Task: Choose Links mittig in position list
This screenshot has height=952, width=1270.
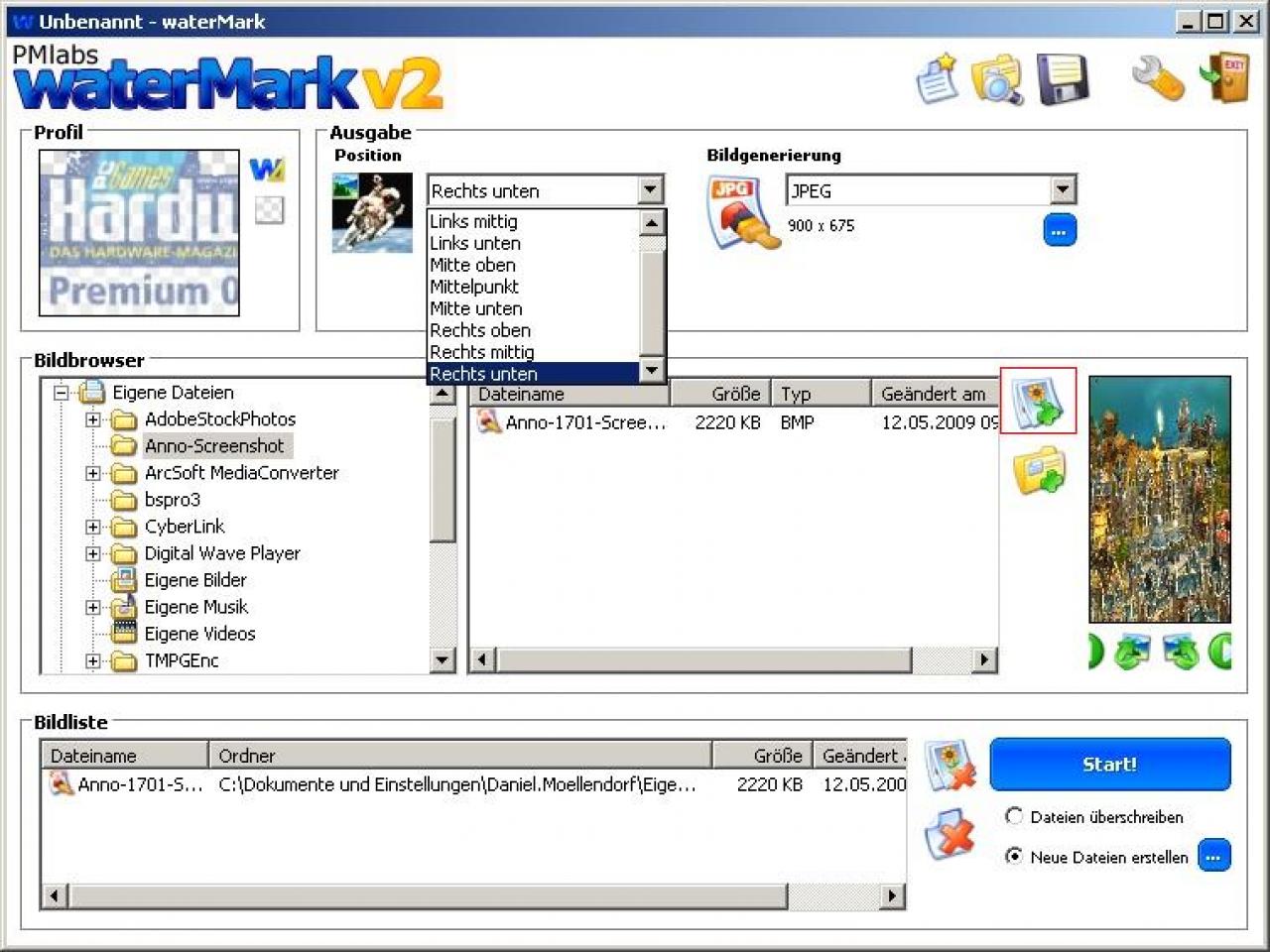Action: pyautogui.click(x=473, y=221)
